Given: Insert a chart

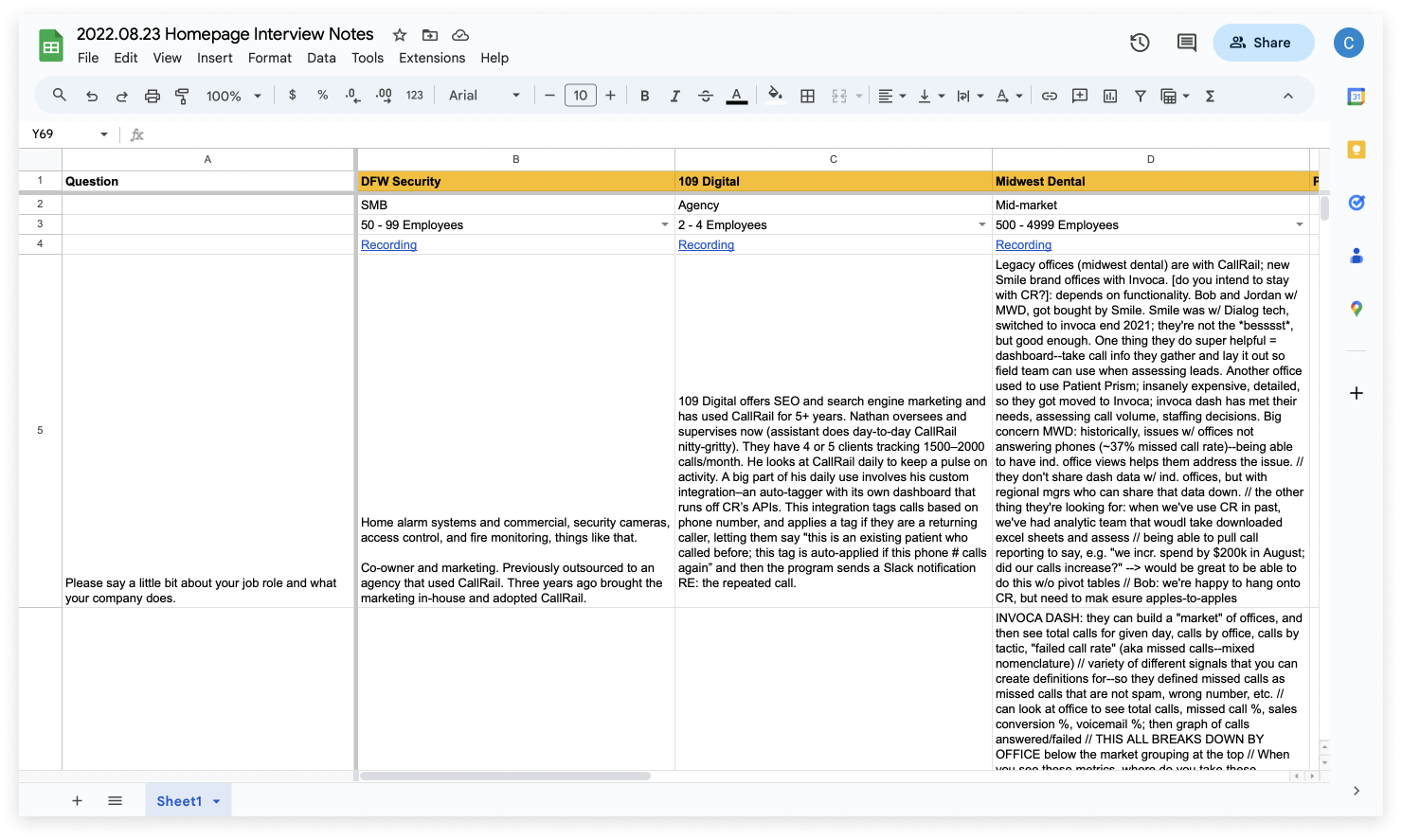Looking at the screenshot, I should click(1110, 96).
